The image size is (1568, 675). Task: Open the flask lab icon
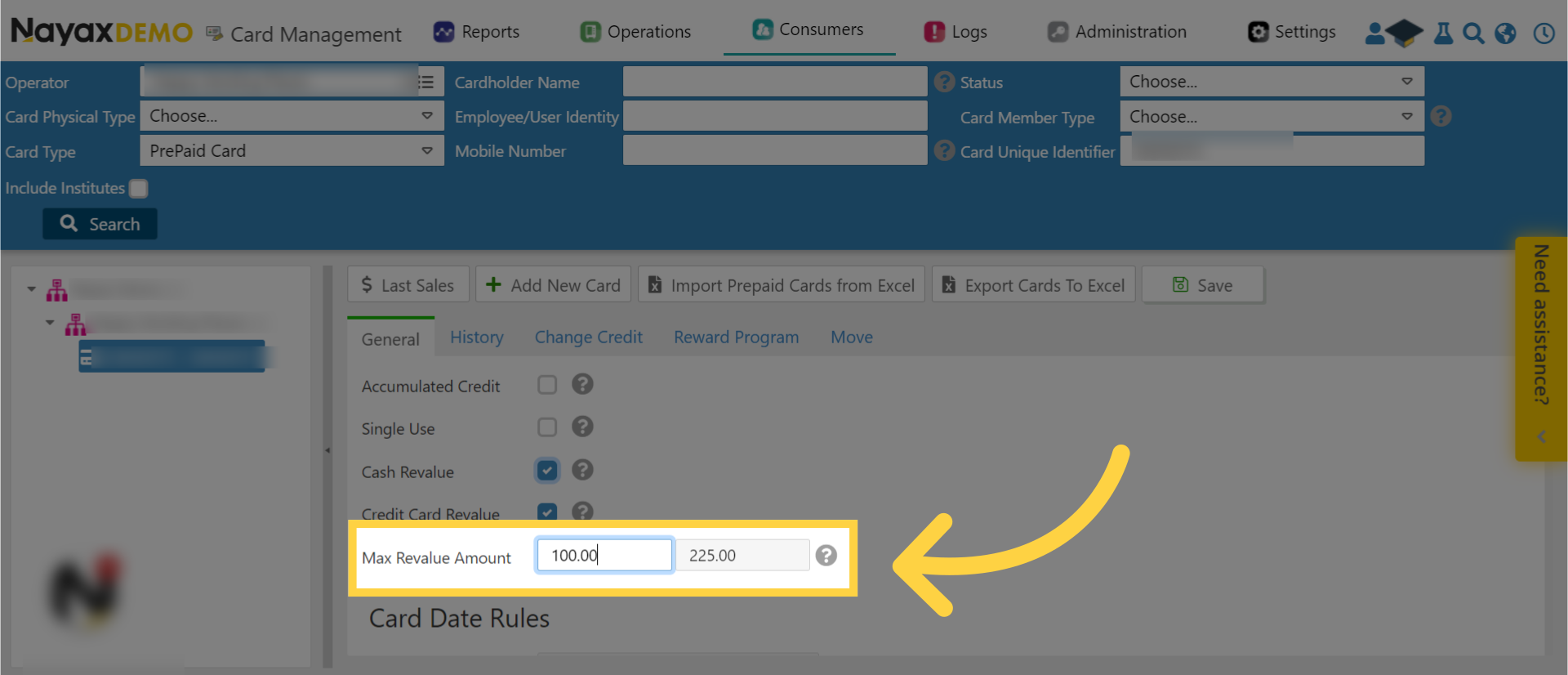[x=1443, y=33]
